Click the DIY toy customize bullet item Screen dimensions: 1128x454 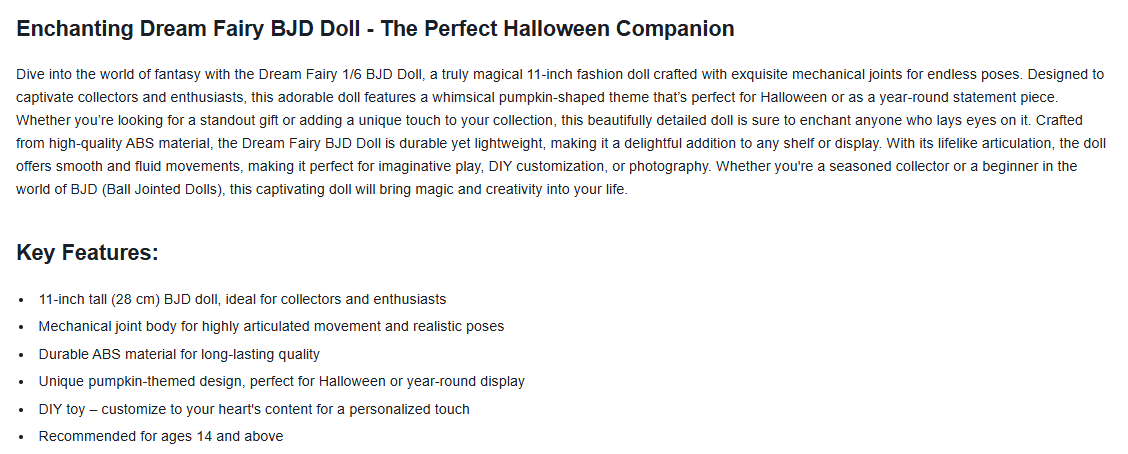tap(254, 409)
